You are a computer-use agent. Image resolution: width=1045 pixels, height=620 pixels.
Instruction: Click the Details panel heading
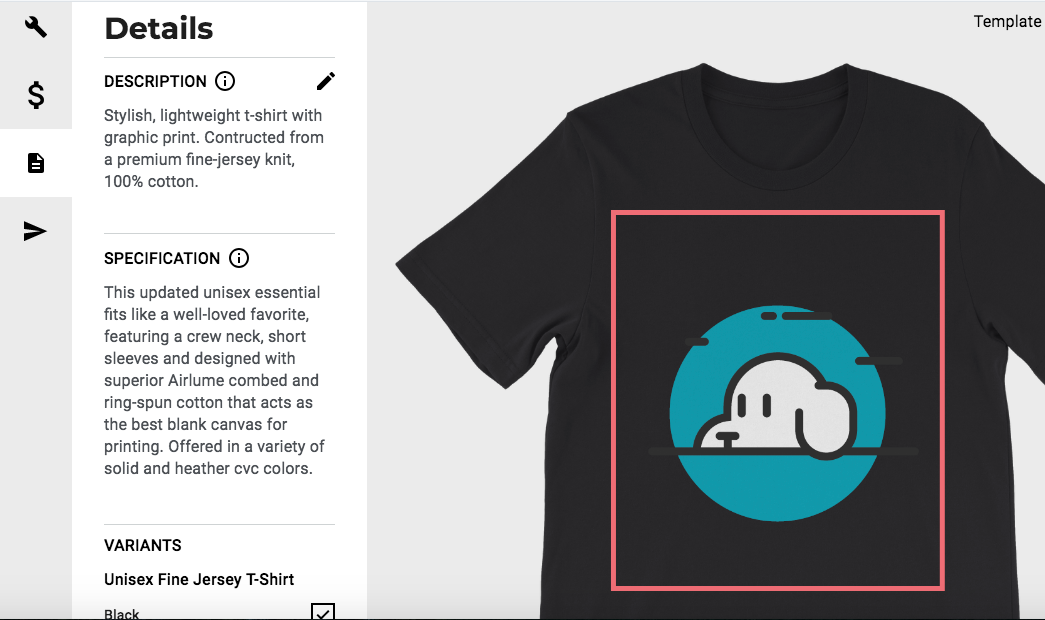(x=159, y=28)
